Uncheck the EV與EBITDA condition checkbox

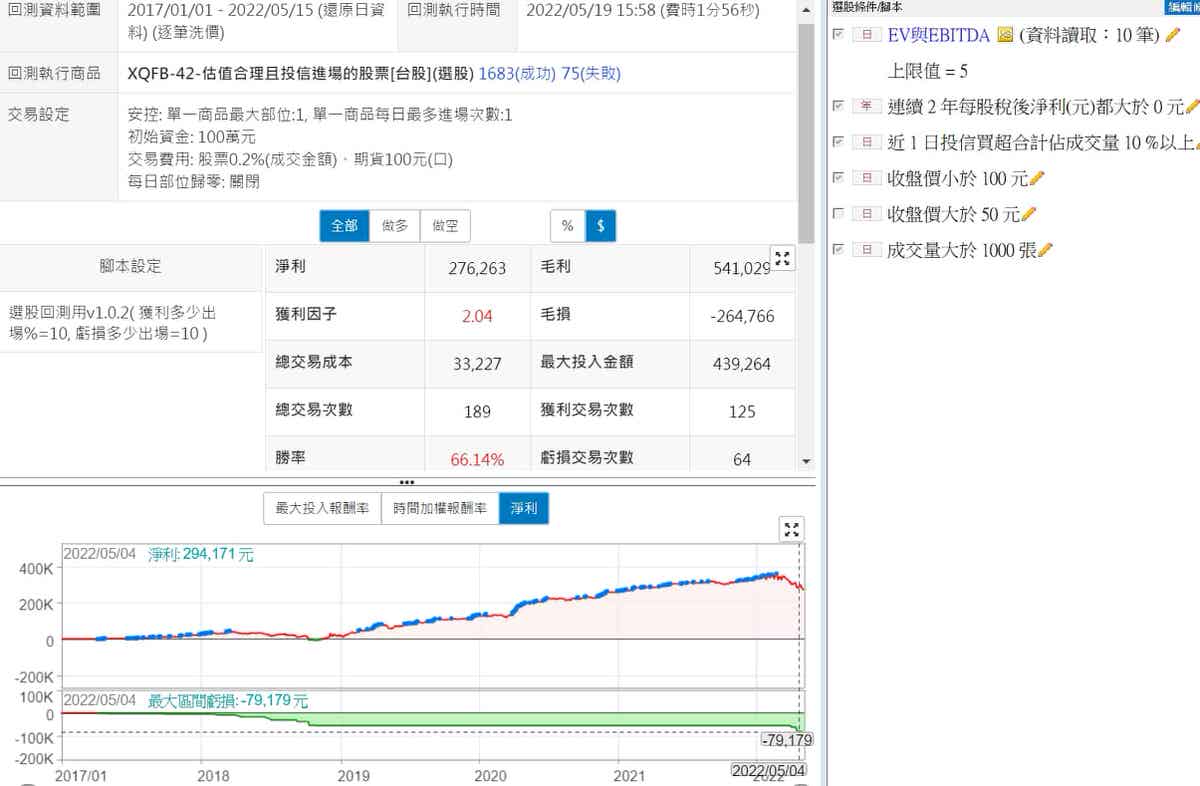838,35
